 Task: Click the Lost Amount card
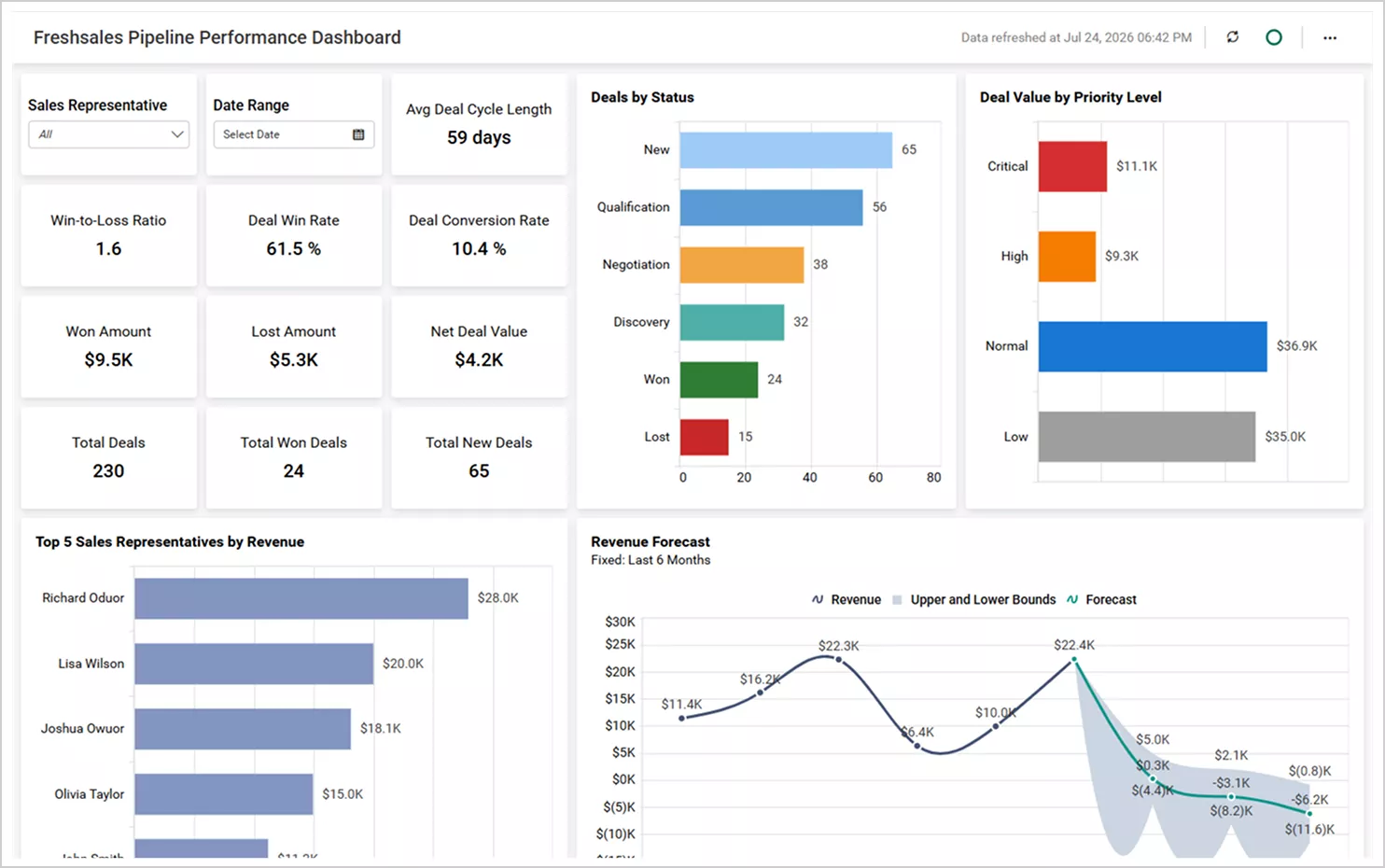click(294, 346)
